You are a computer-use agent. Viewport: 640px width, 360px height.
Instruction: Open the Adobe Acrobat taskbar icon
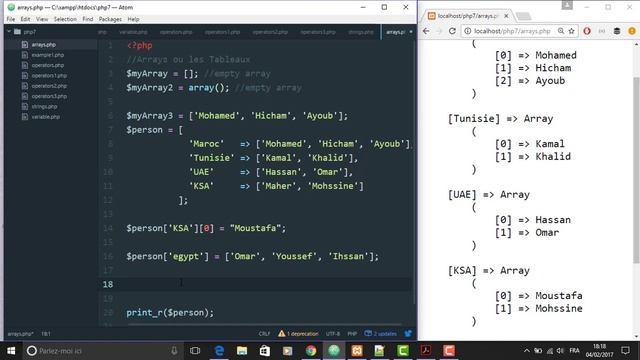click(x=426, y=351)
